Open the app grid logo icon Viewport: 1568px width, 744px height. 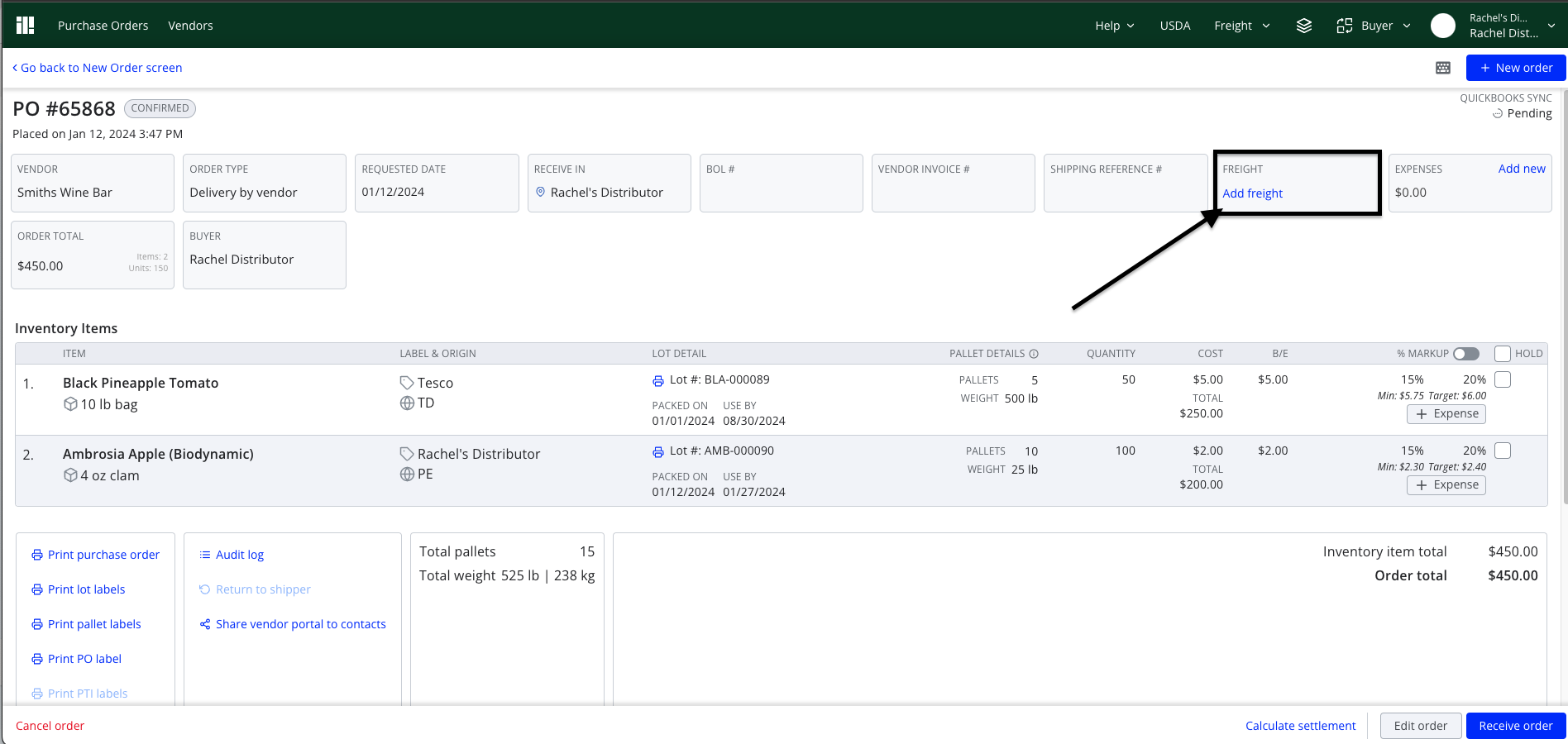click(26, 26)
